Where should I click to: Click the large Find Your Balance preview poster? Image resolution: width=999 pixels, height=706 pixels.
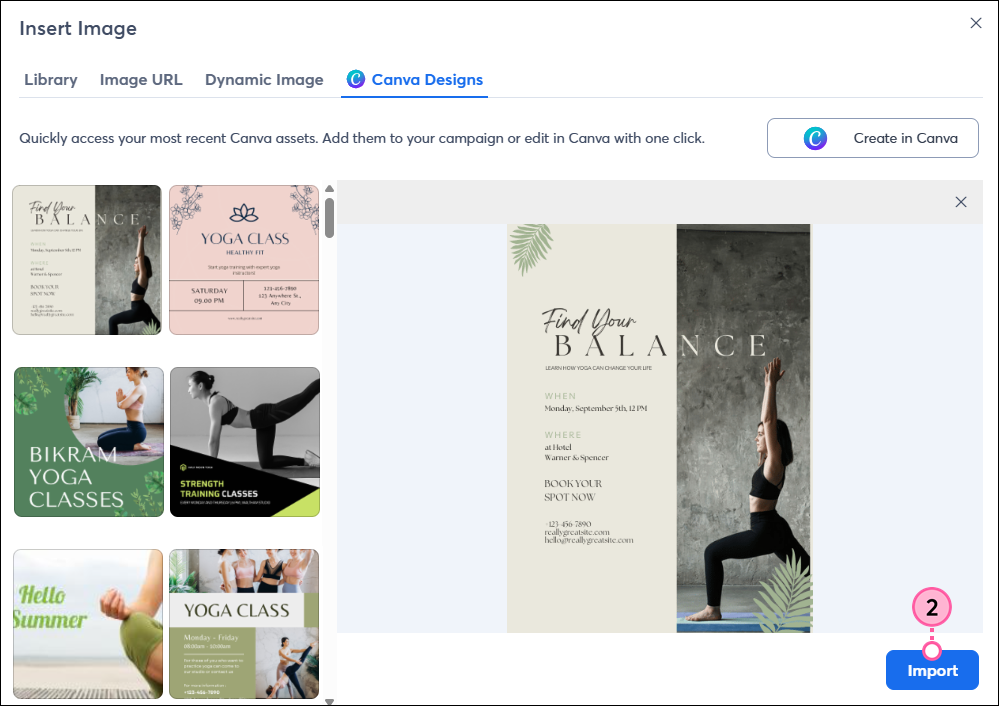pos(658,427)
